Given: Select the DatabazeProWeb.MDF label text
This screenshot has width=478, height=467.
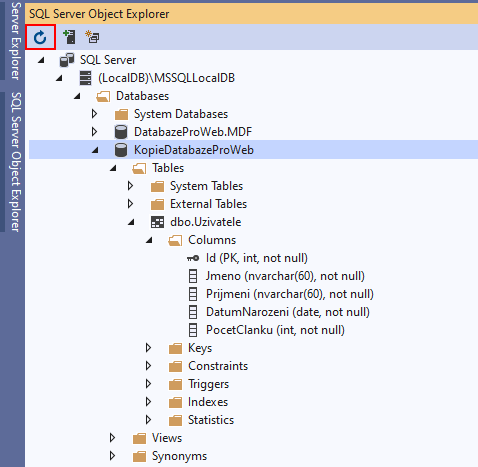Looking at the screenshot, I should pyautogui.click(x=193, y=132).
